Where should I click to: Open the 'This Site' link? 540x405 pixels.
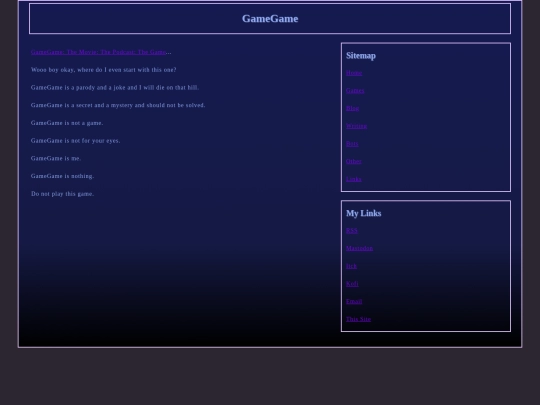(359, 319)
